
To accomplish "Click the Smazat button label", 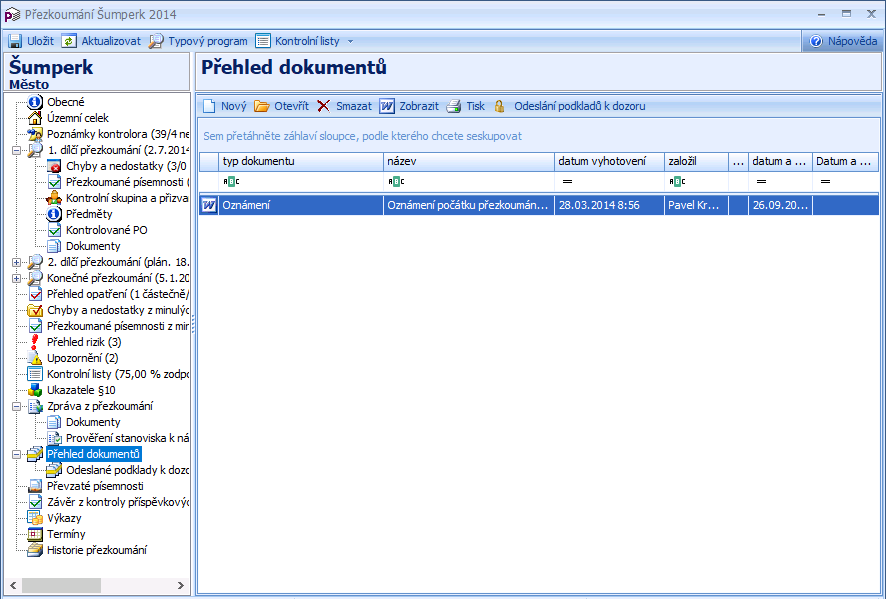I will pyautogui.click(x=354, y=106).
